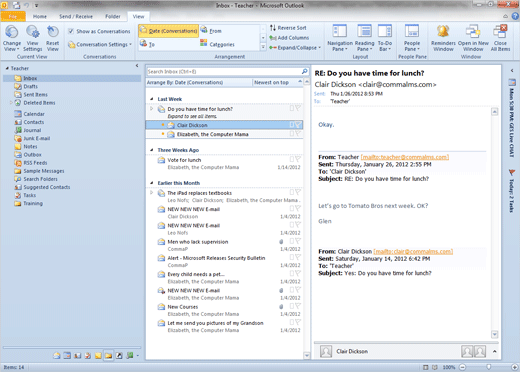Open the To-Do Bar dropdown
The height and width of the screenshot is (372, 520).
[385, 39]
